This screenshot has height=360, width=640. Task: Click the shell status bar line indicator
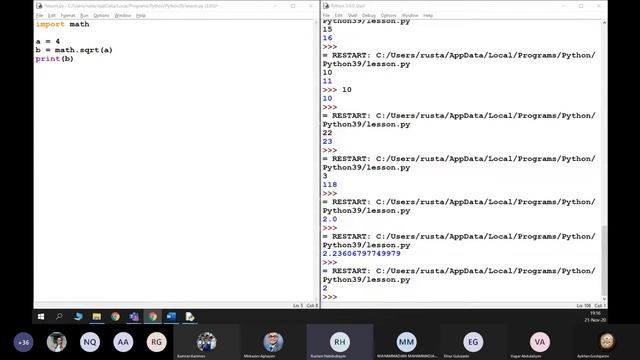pos(584,305)
